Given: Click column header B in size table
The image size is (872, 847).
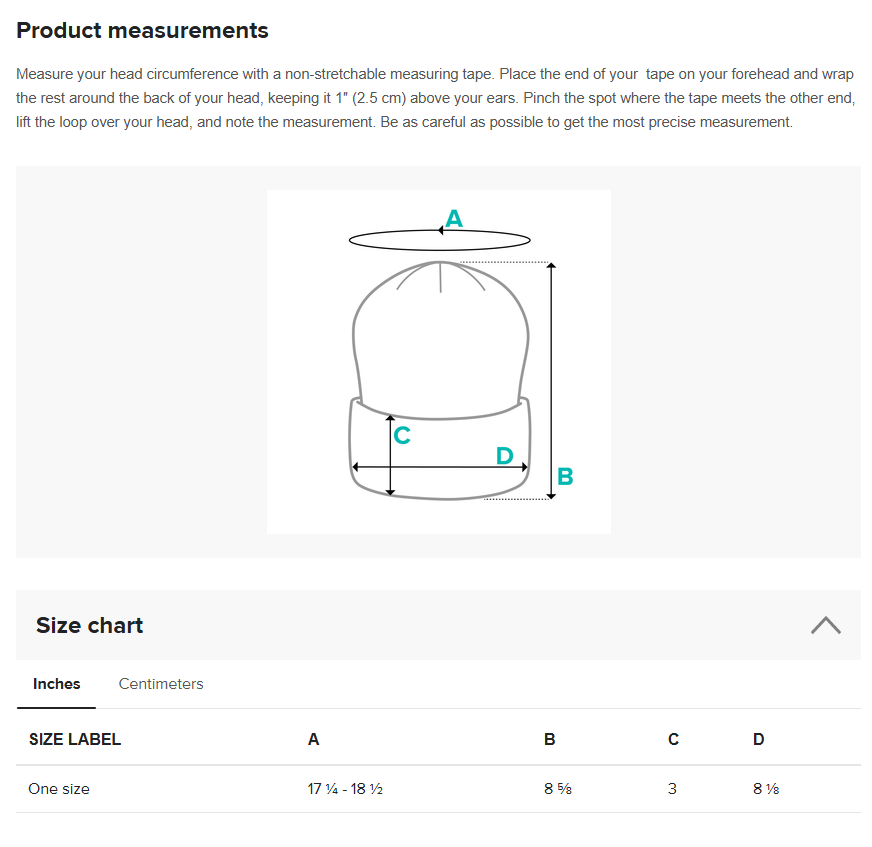Looking at the screenshot, I should coord(549,739).
